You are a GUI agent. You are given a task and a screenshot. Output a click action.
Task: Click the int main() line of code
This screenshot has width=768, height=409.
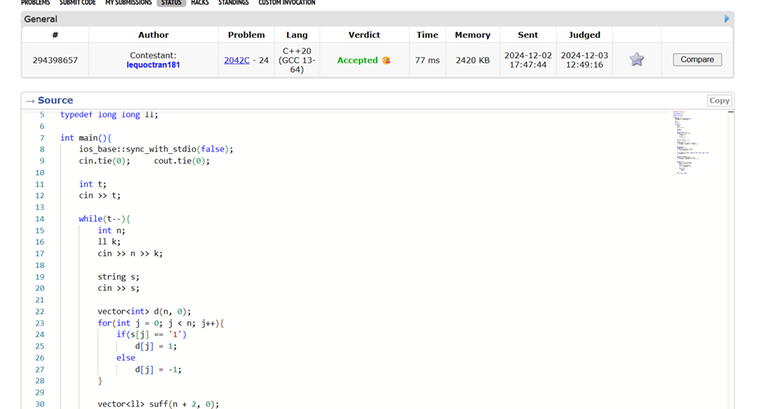(x=86, y=137)
